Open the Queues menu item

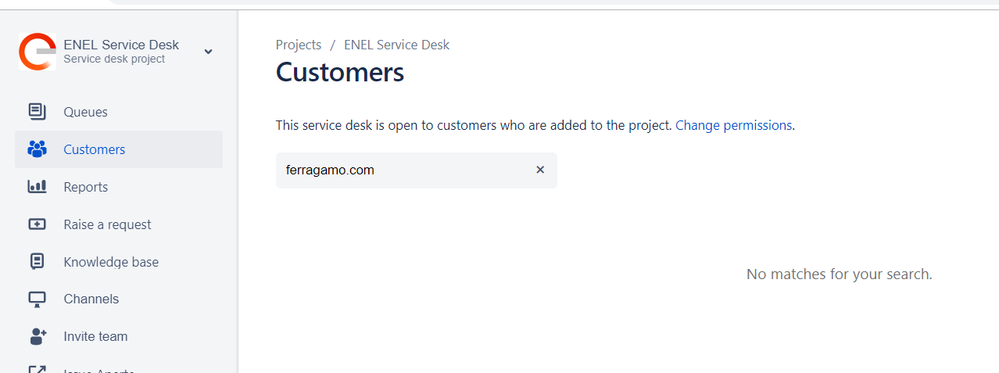tap(119, 112)
